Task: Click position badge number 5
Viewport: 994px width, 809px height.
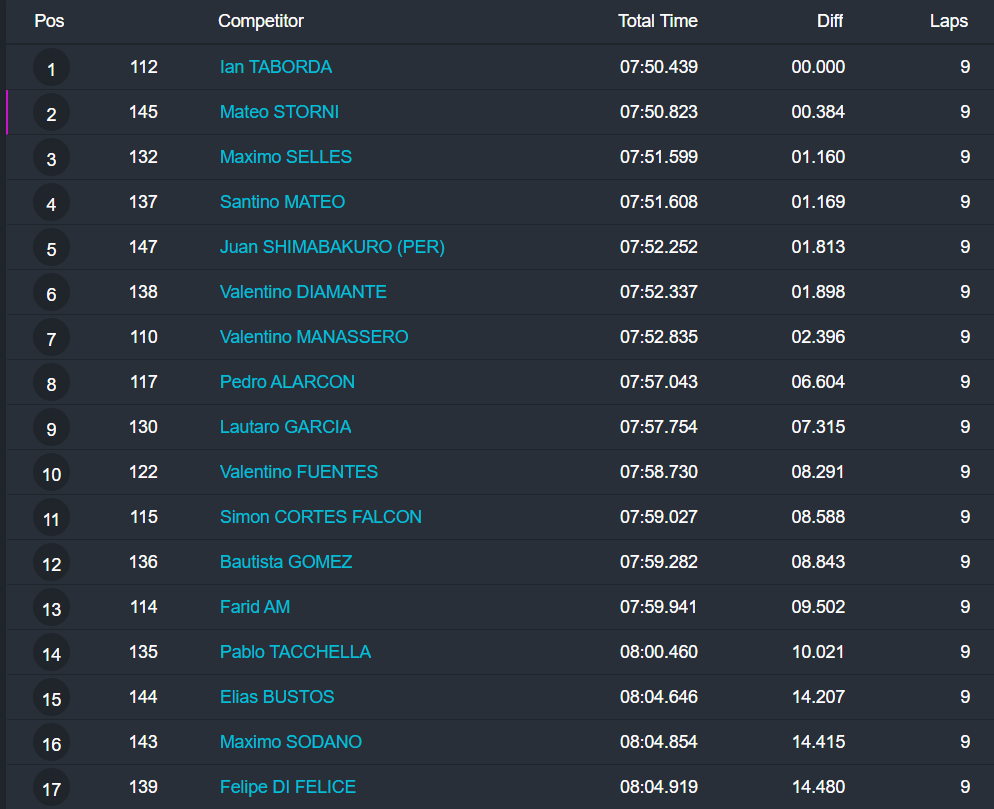Action: coord(51,249)
